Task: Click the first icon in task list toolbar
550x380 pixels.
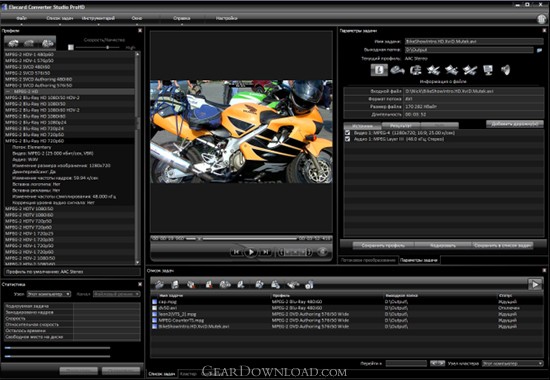Action: tap(160, 284)
